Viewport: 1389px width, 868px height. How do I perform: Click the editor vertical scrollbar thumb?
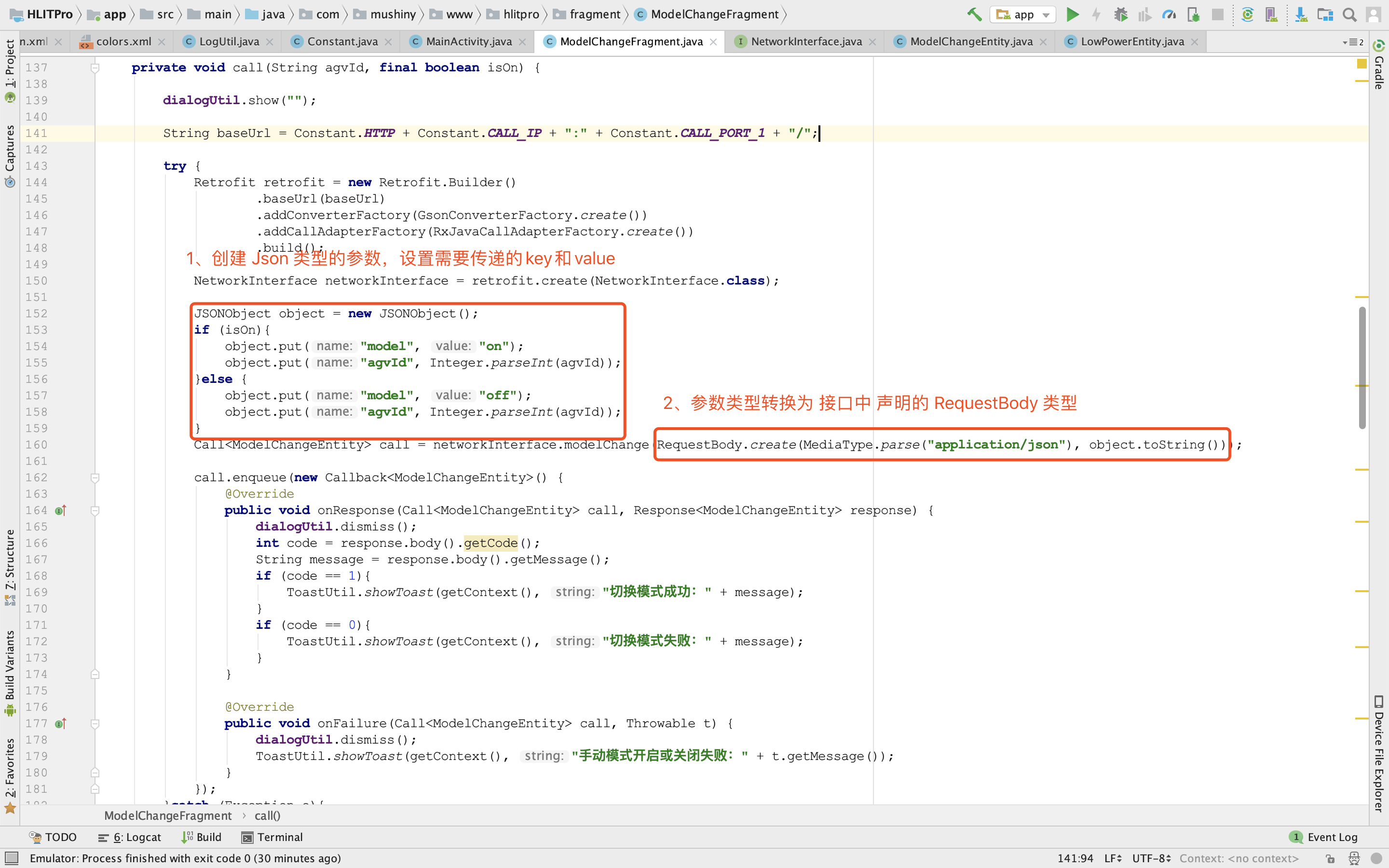1362,367
